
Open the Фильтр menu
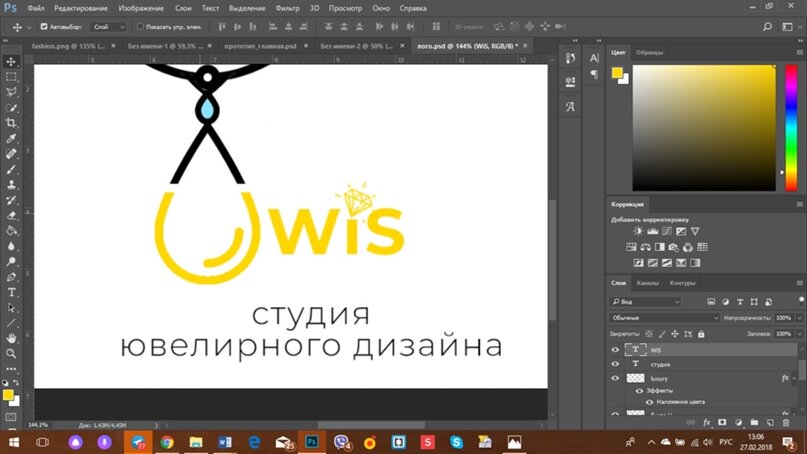[287, 8]
